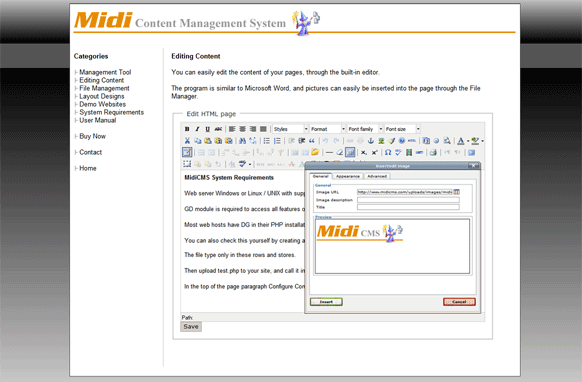Open the text color dropdown arrow
Viewport: 582px width, 382px height.
point(468,141)
